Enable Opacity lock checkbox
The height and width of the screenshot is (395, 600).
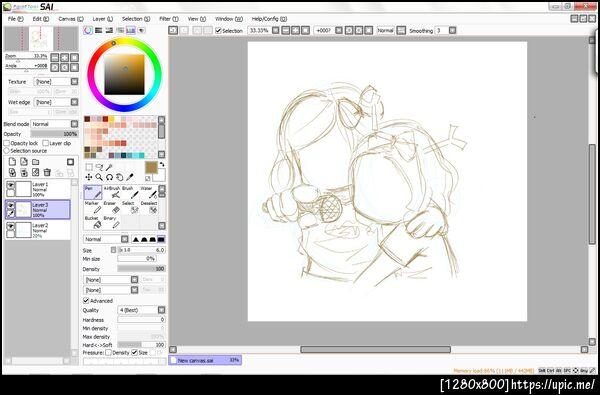pyautogui.click(x=7, y=143)
